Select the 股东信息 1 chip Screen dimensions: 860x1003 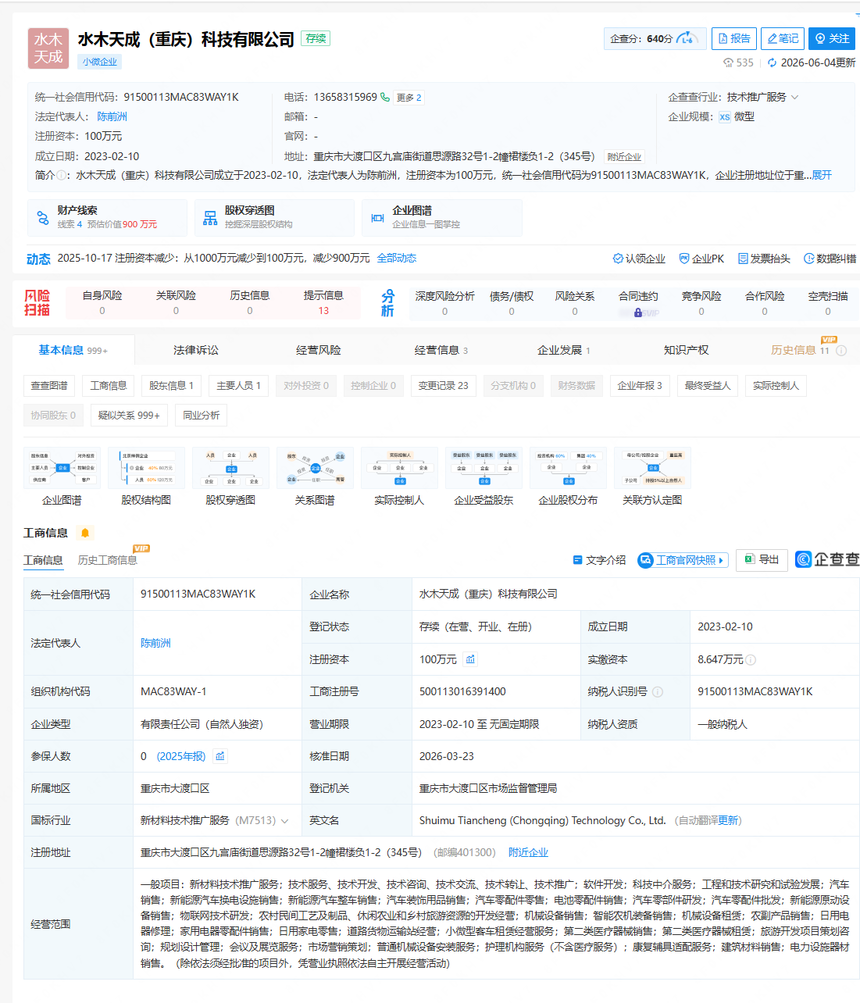(171, 386)
